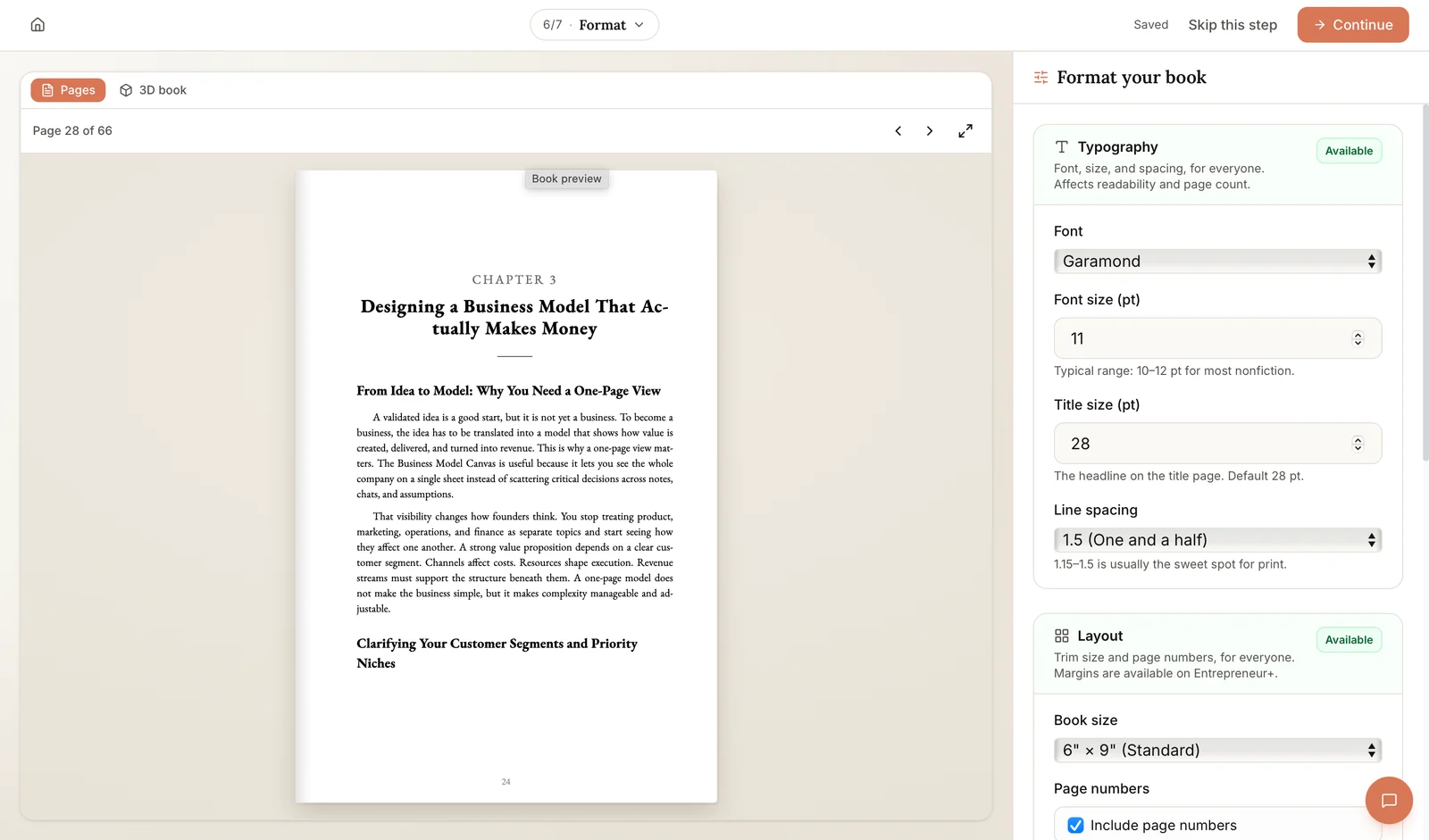
Task: Open the 6/7 Format step dropdown
Action: [595, 25]
